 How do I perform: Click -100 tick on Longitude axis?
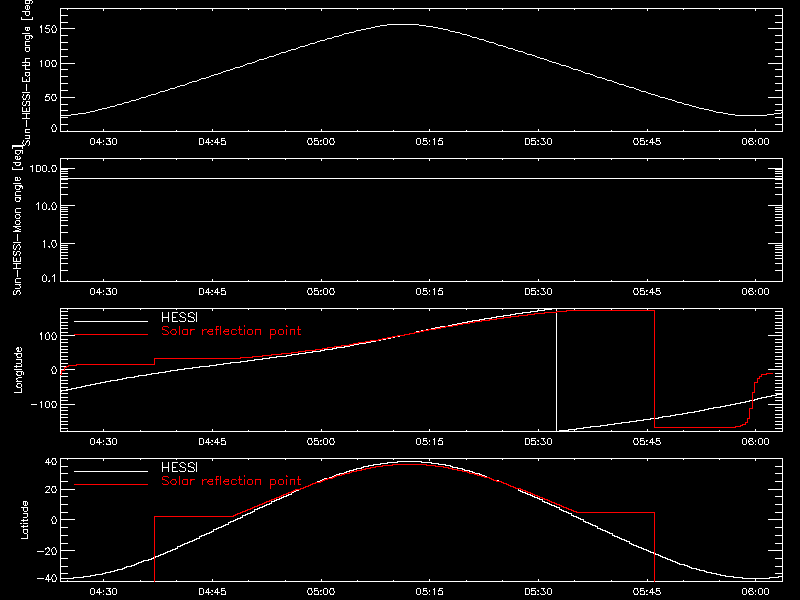tap(44, 404)
